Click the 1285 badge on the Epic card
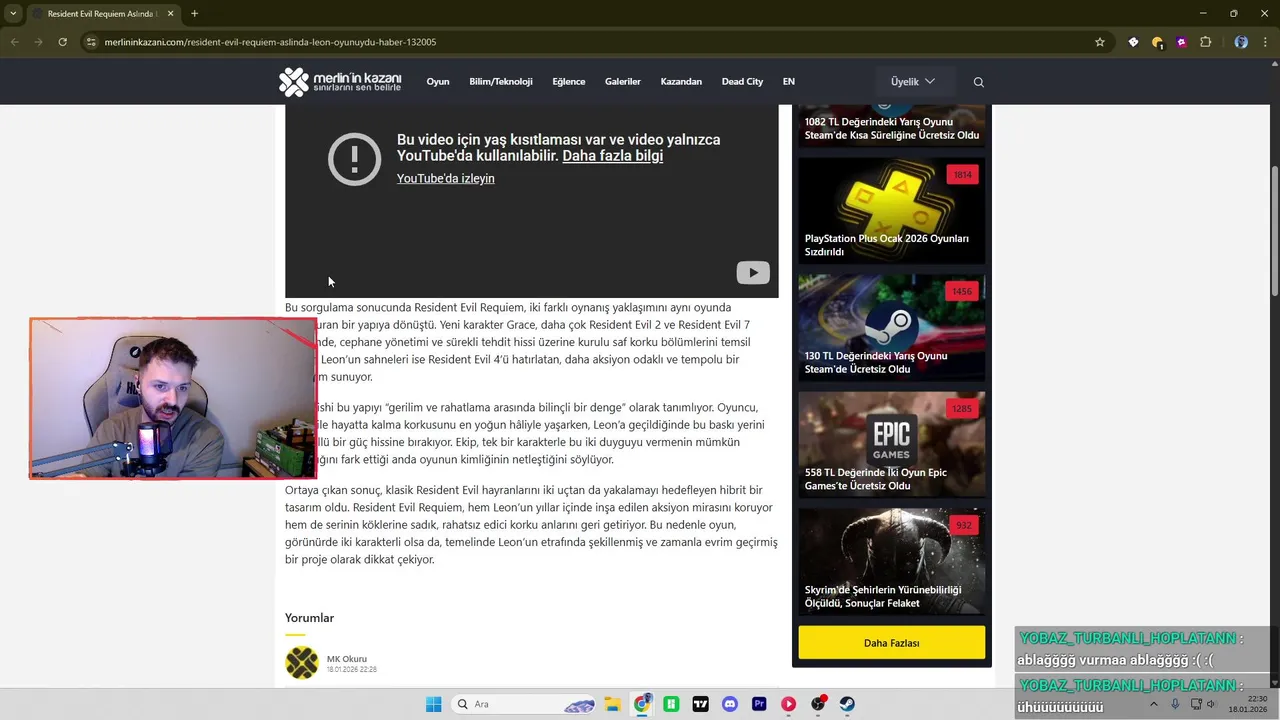The image size is (1280, 720). pos(962,409)
